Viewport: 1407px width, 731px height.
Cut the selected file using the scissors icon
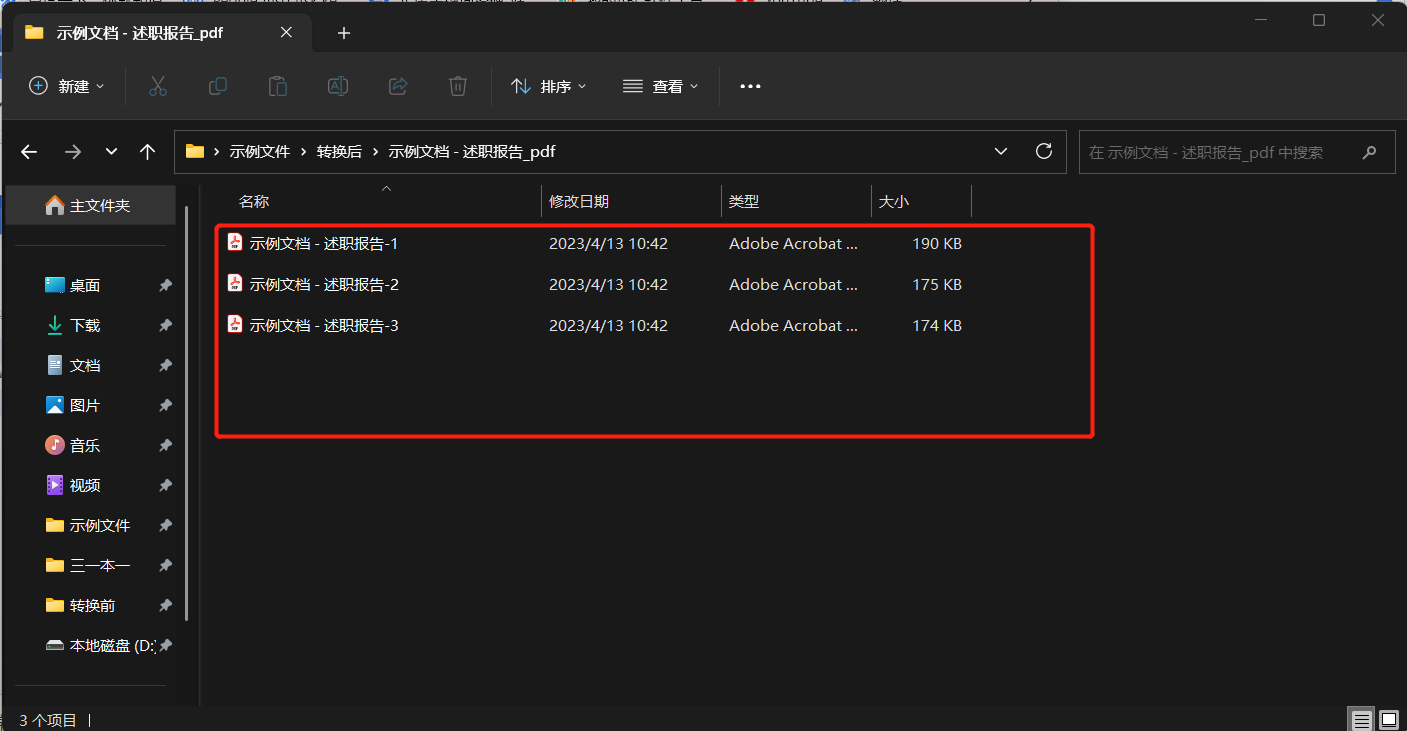pyautogui.click(x=158, y=86)
